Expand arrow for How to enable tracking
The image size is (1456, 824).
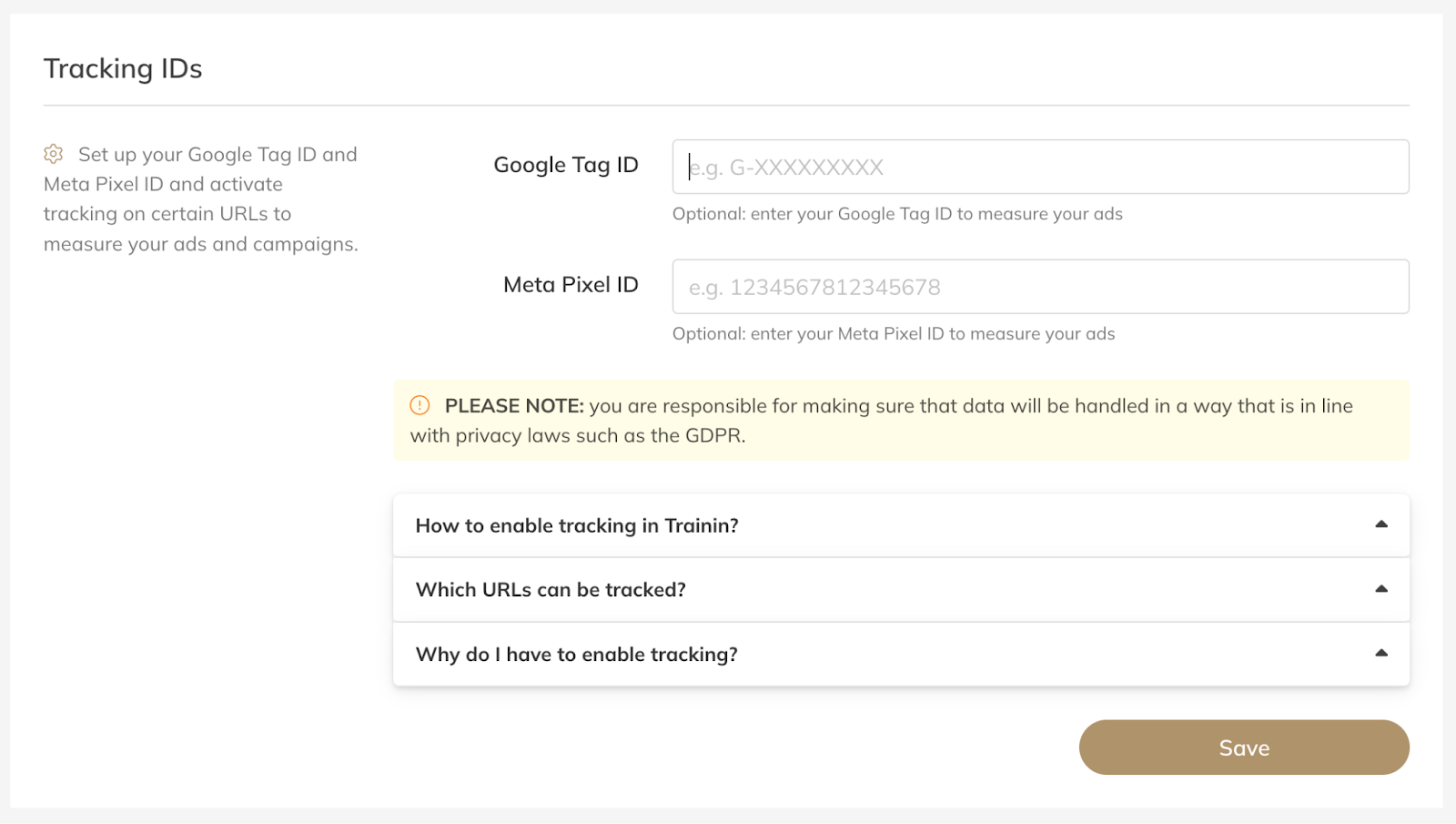pos(1380,524)
